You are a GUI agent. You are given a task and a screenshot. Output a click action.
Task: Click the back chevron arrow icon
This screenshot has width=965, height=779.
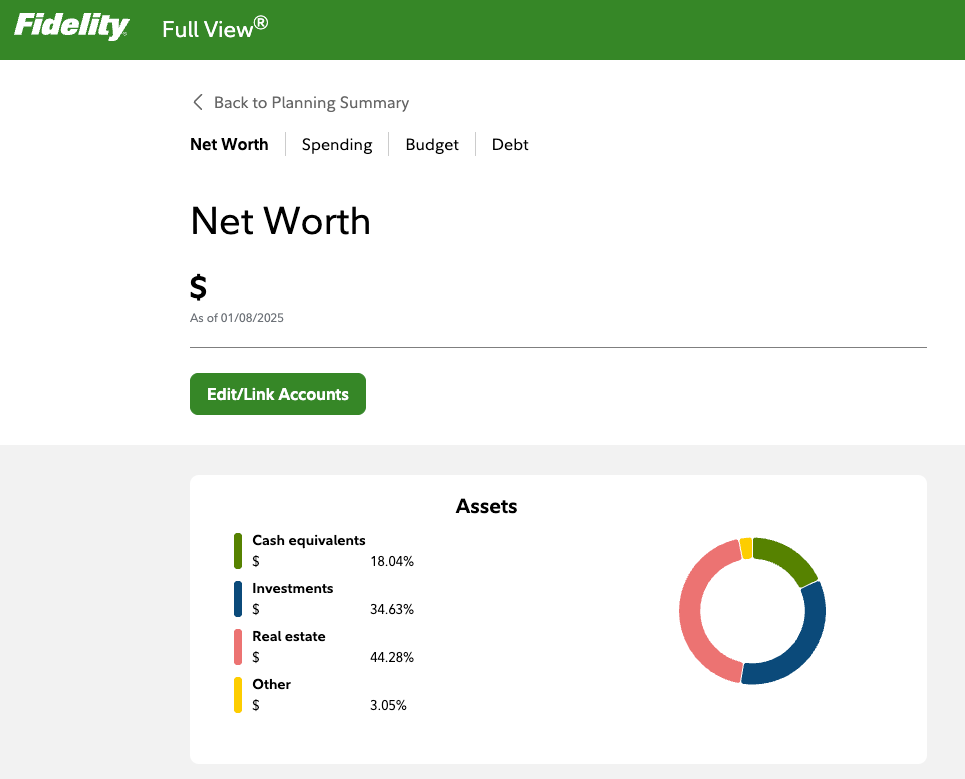(198, 102)
